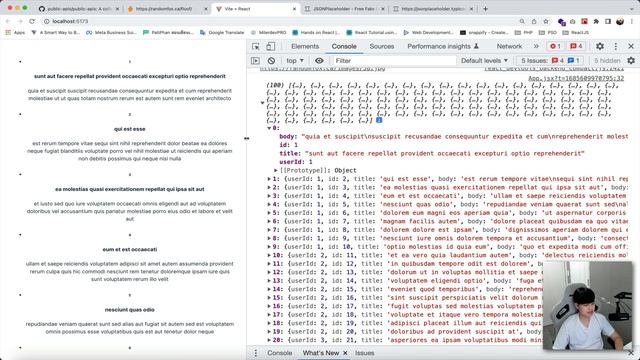The width and height of the screenshot is (640, 360).
Task: Switch to the Network tab
Action: (x=509, y=47)
